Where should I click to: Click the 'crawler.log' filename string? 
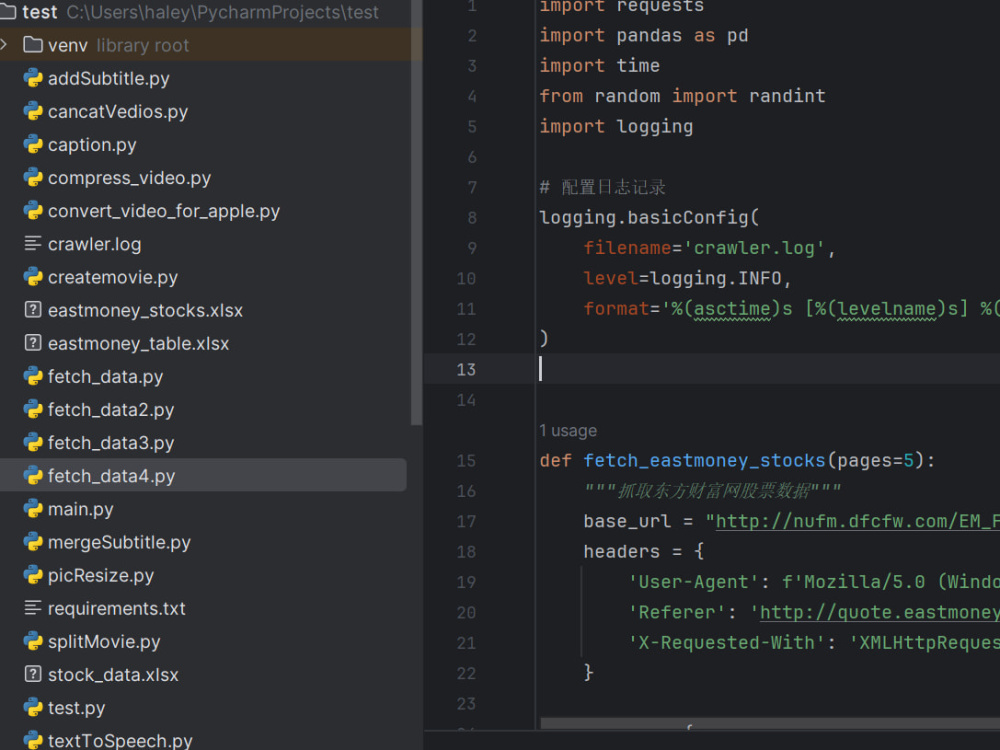(754, 247)
